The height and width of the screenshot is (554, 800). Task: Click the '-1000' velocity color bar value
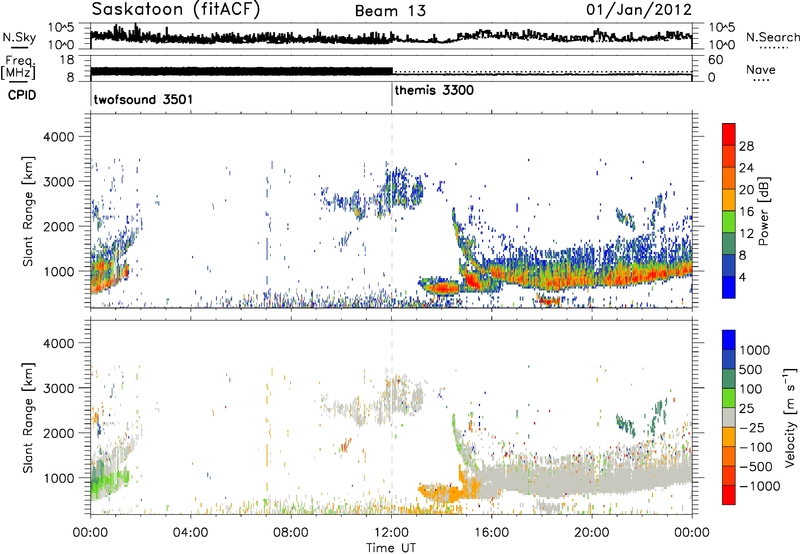(x=760, y=486)
